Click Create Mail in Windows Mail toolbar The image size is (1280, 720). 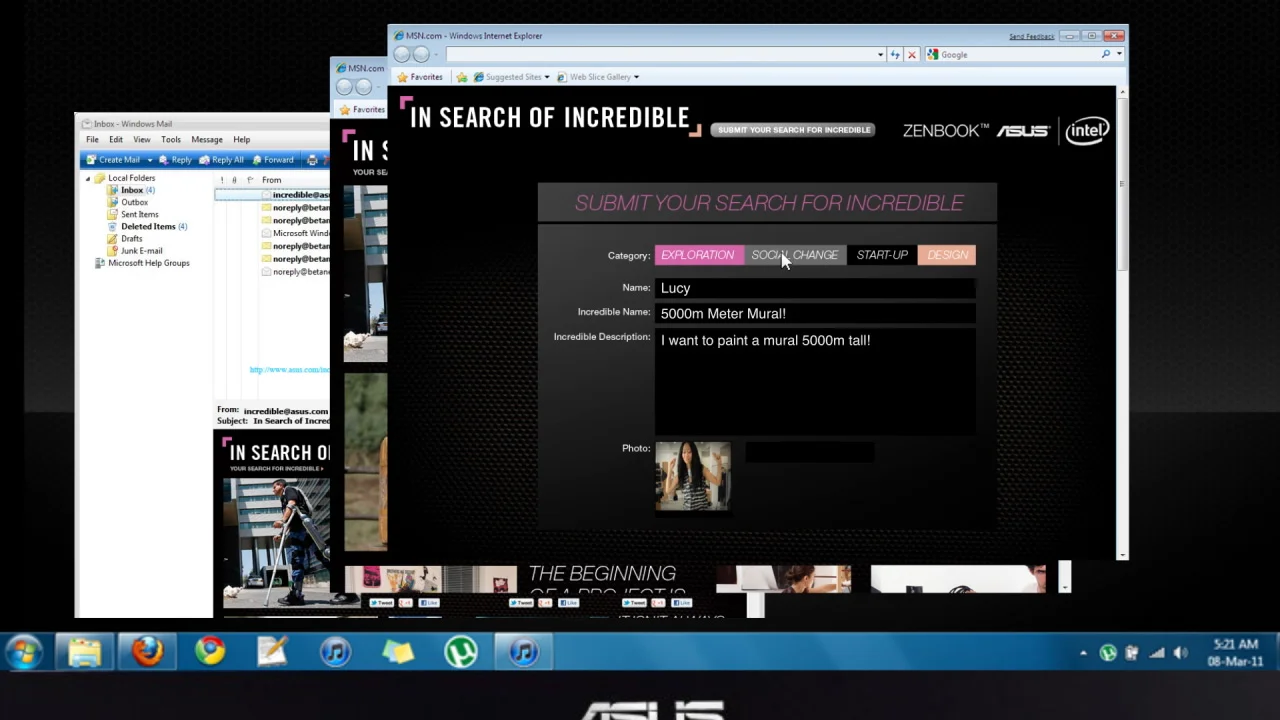113,160
